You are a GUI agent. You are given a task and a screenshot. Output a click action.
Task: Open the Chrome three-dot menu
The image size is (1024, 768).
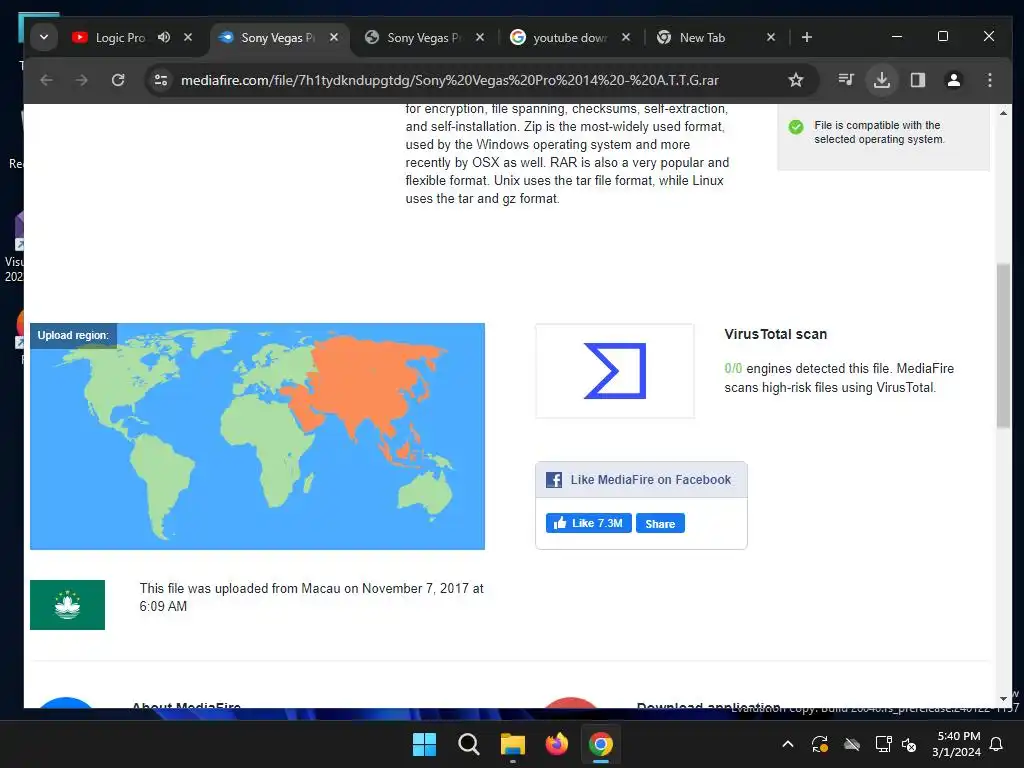pyautogui.click(x=989, y=80)
